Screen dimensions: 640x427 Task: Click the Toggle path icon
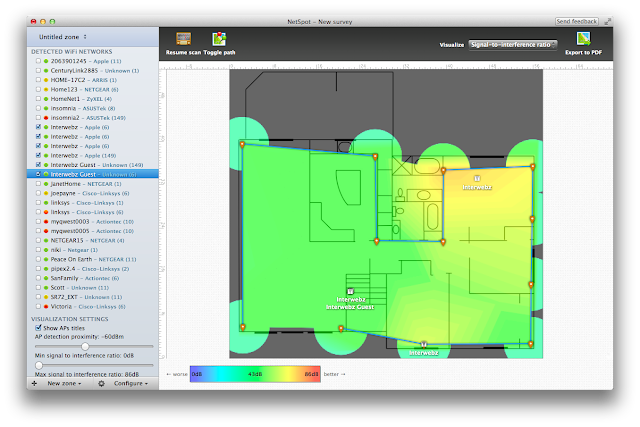point(219,39)
